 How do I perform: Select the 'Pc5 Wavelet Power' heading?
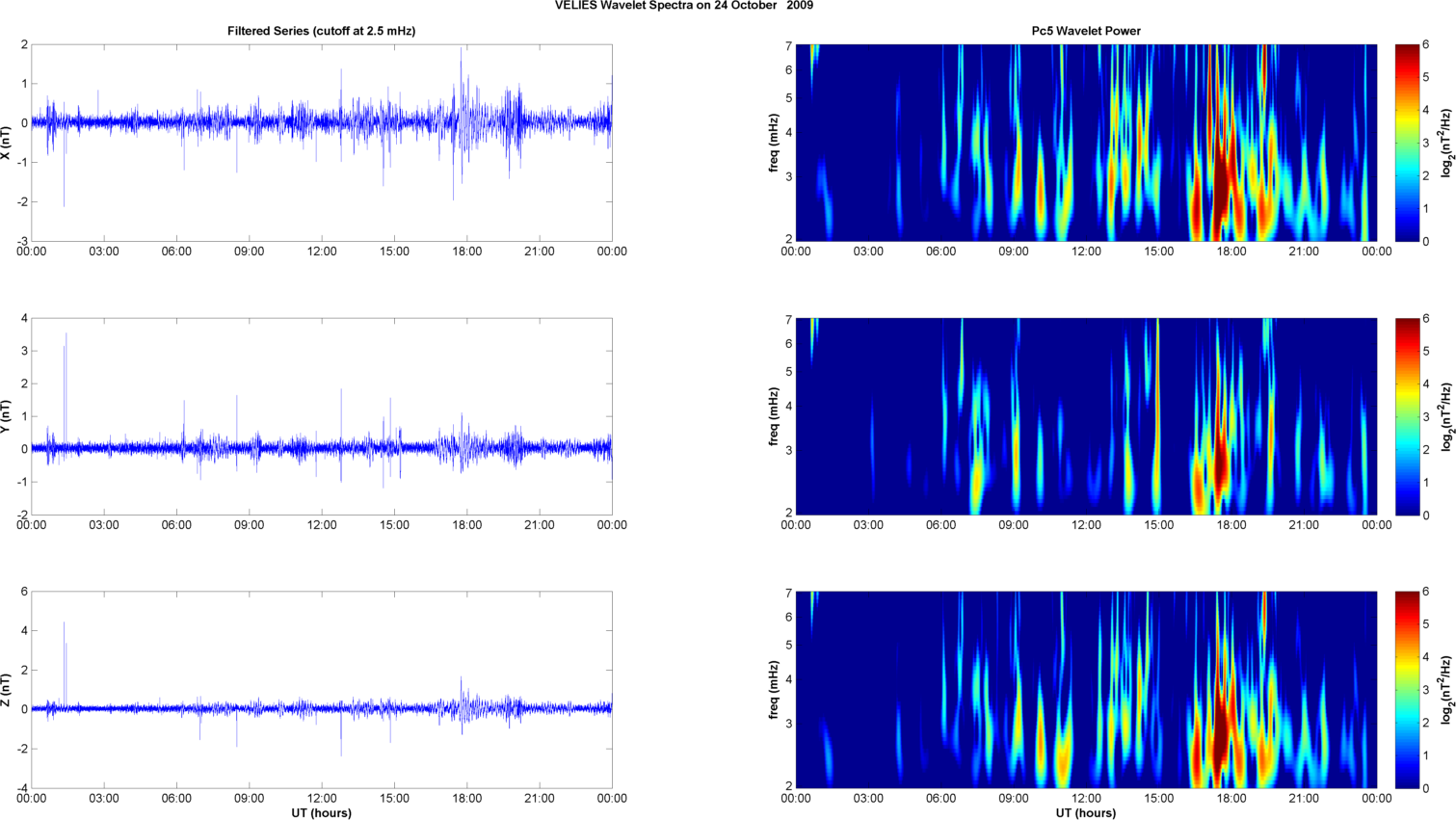pyautogui.click(x=1086, y=31)
